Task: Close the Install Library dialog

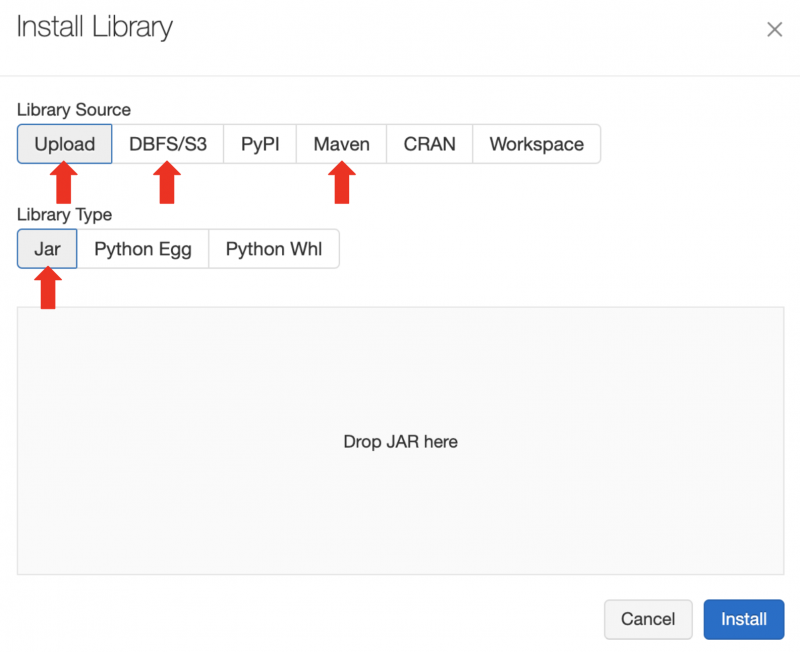Action: tap(774, 30)
